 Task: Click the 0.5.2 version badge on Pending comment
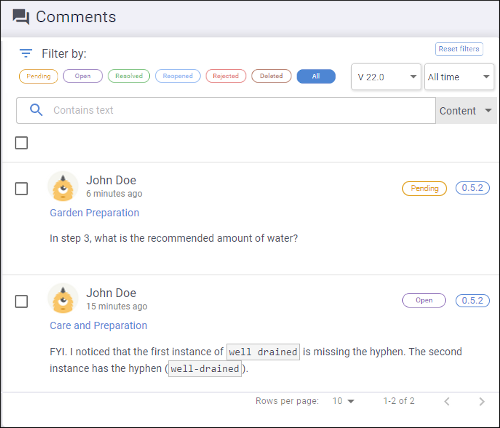pos(472,188)
